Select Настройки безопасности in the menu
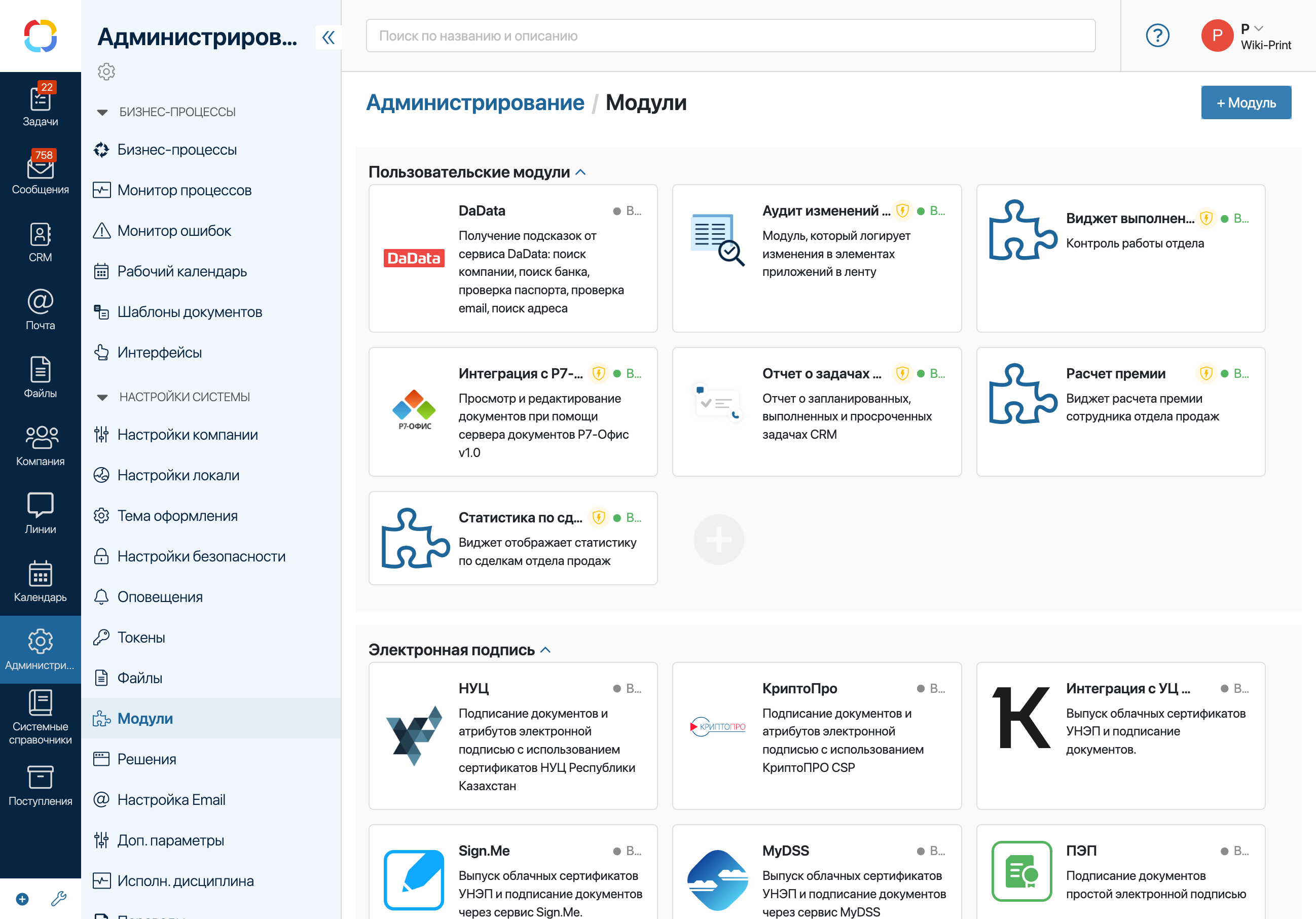The height and width of the screenshot is (919, 1316). (x=201, y=556)
